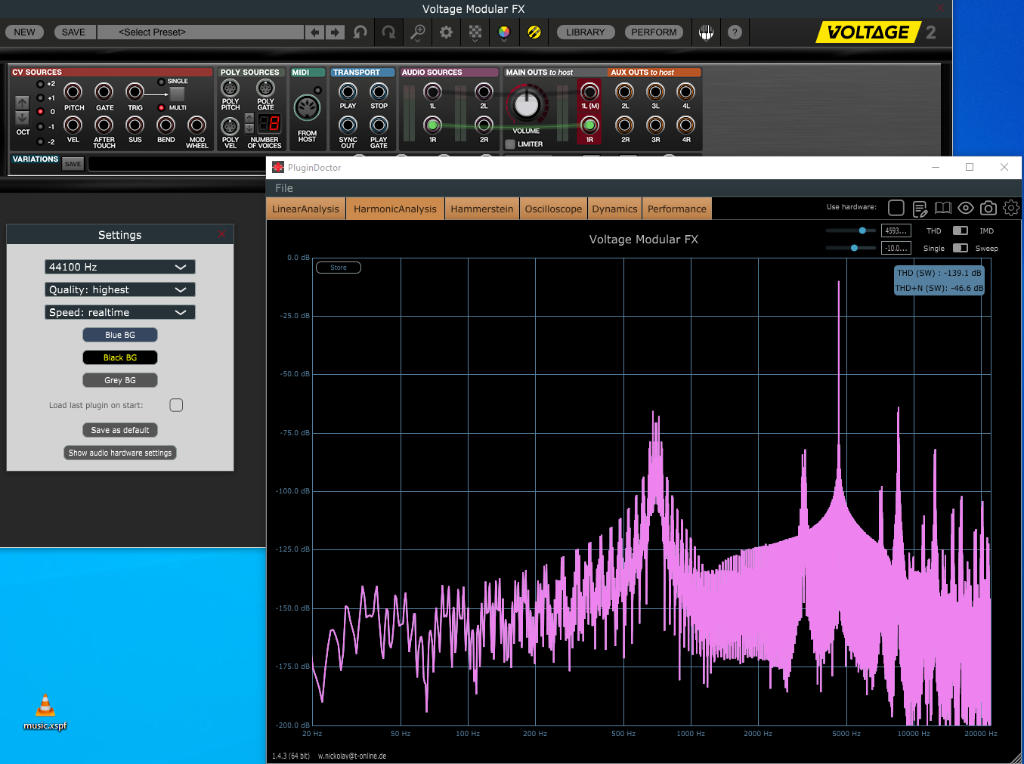Image resolution: width=1024 pixels, height=764 pixels.
Task: Click the GATE jack in CV Sources
Action: 104,91
